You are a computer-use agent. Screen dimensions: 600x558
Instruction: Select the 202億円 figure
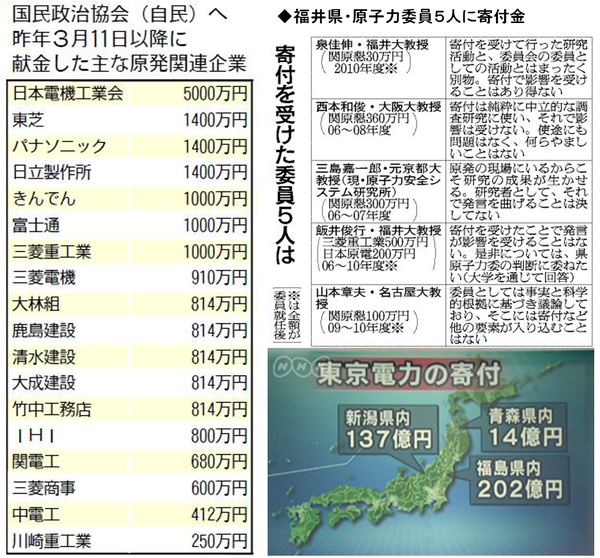pyautogui.click(x=520, y=489)
